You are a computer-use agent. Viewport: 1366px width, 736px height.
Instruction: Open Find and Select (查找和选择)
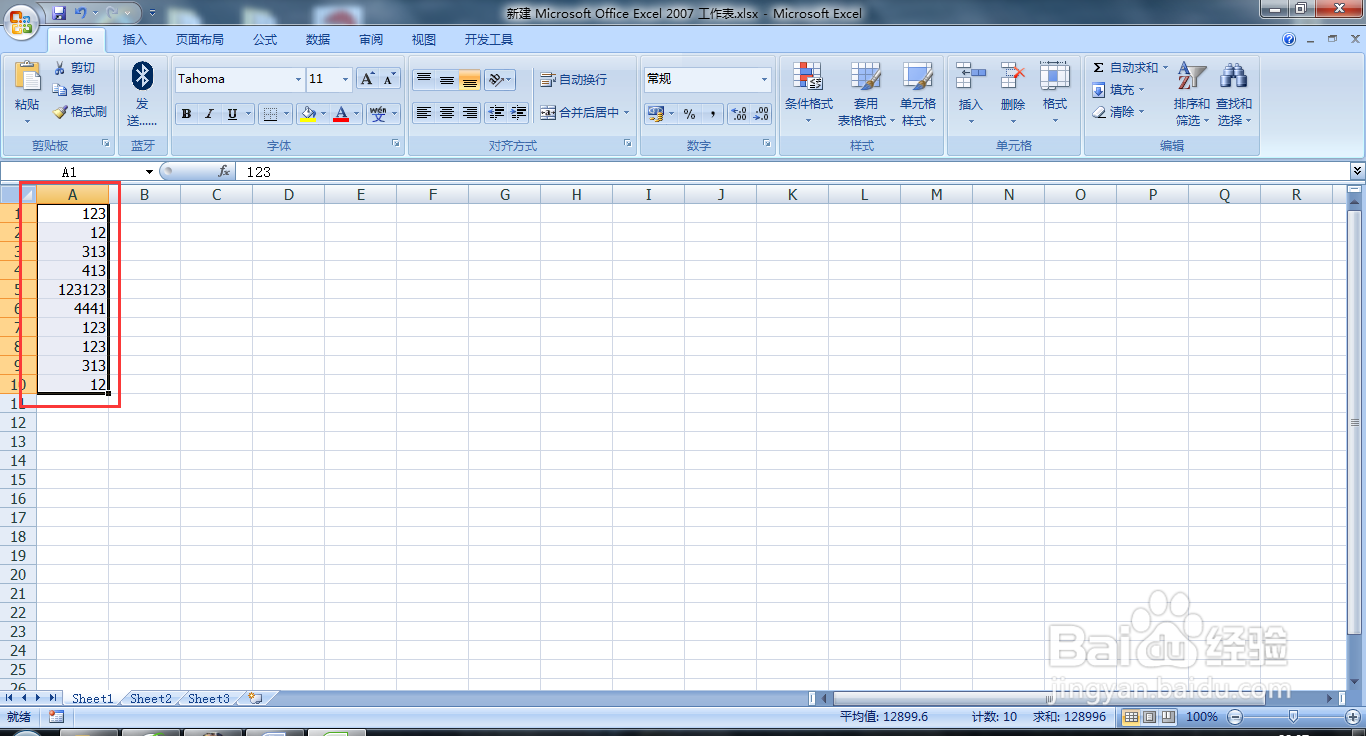pos(1233,94)
